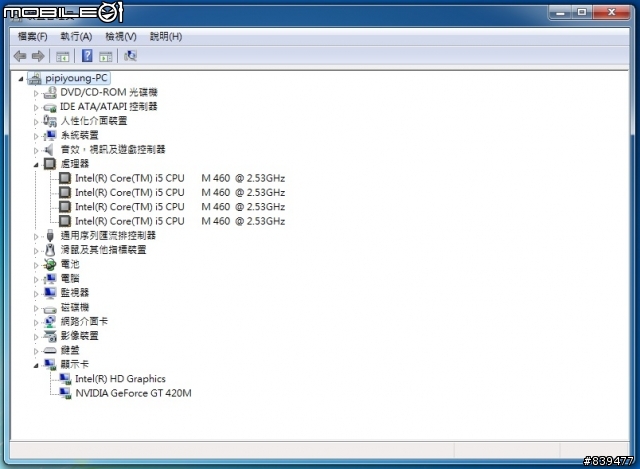Select the 系統裝置 label
The height and width of the screenshot is (469, 640).
(80, 135)
